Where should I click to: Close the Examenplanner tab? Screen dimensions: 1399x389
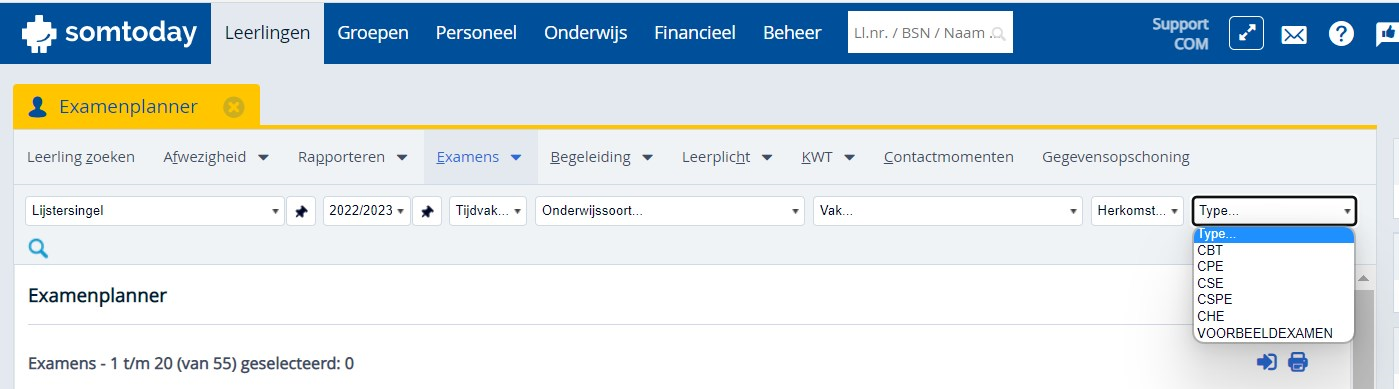[234, 107]
